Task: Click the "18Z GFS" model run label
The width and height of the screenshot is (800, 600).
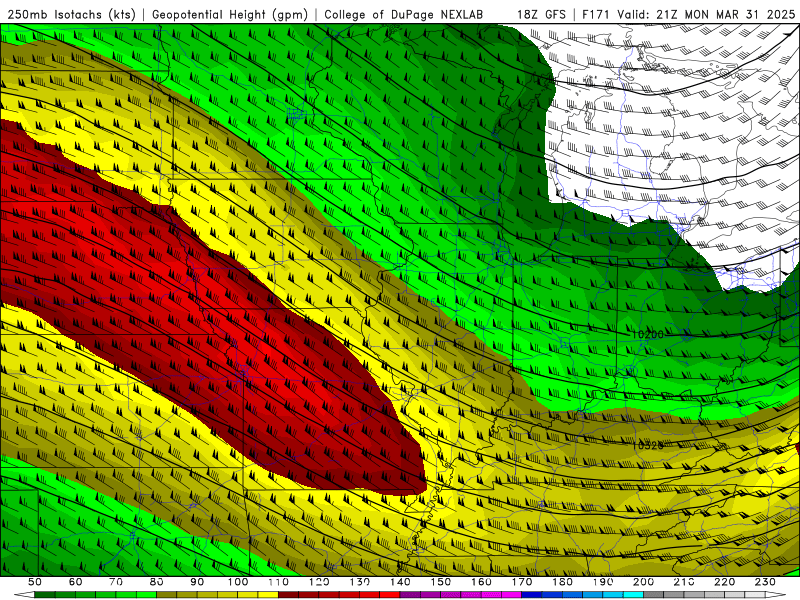Action: [x=541, y=14]
